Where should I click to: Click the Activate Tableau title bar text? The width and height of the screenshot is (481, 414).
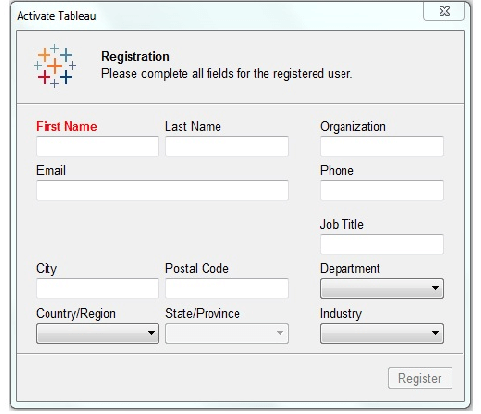[x=57, y=16]
